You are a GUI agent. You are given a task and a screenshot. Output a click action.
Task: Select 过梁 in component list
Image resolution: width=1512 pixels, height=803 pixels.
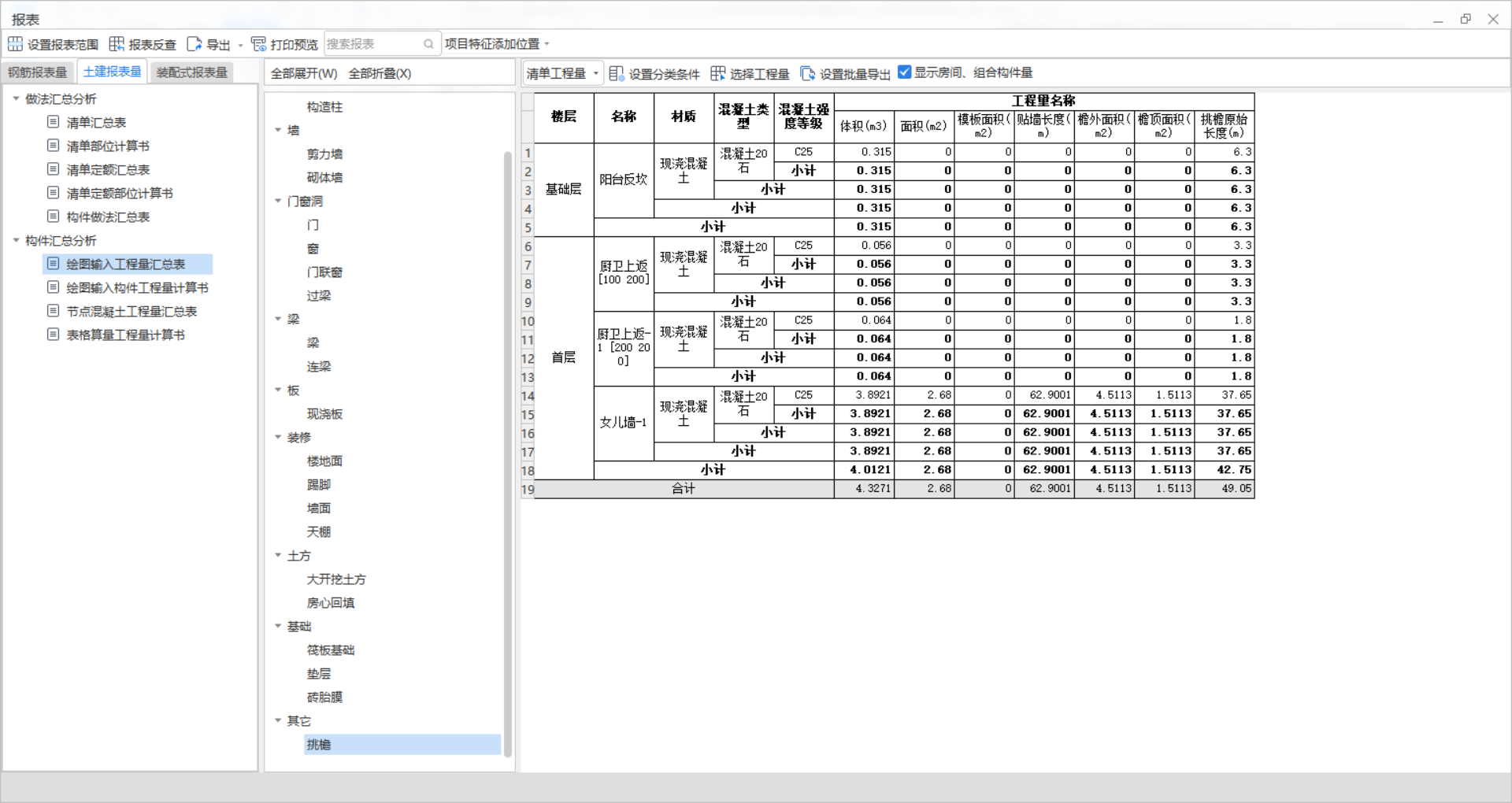tap(319, 295)
